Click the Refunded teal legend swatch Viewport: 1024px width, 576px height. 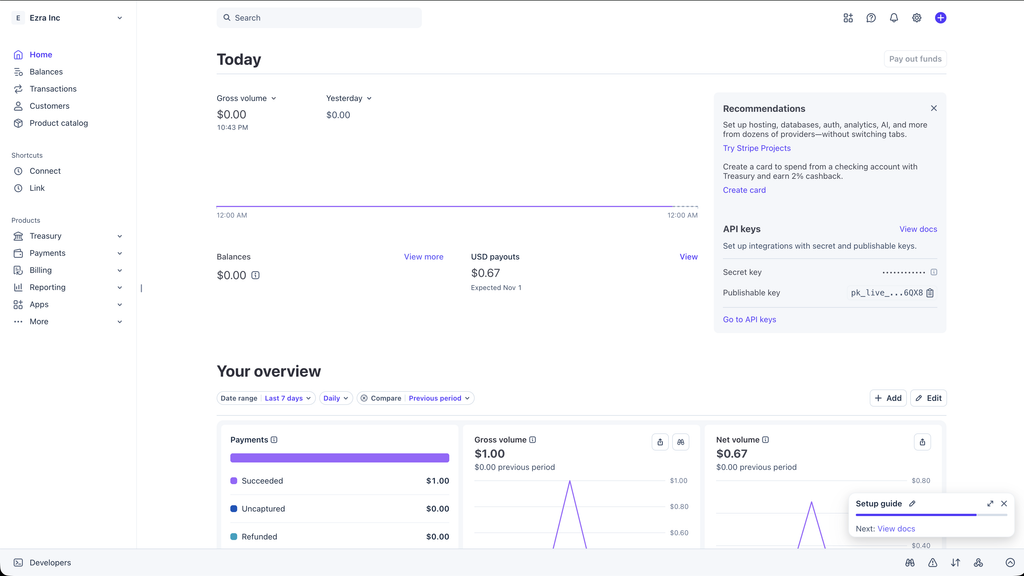click(234, 537)
